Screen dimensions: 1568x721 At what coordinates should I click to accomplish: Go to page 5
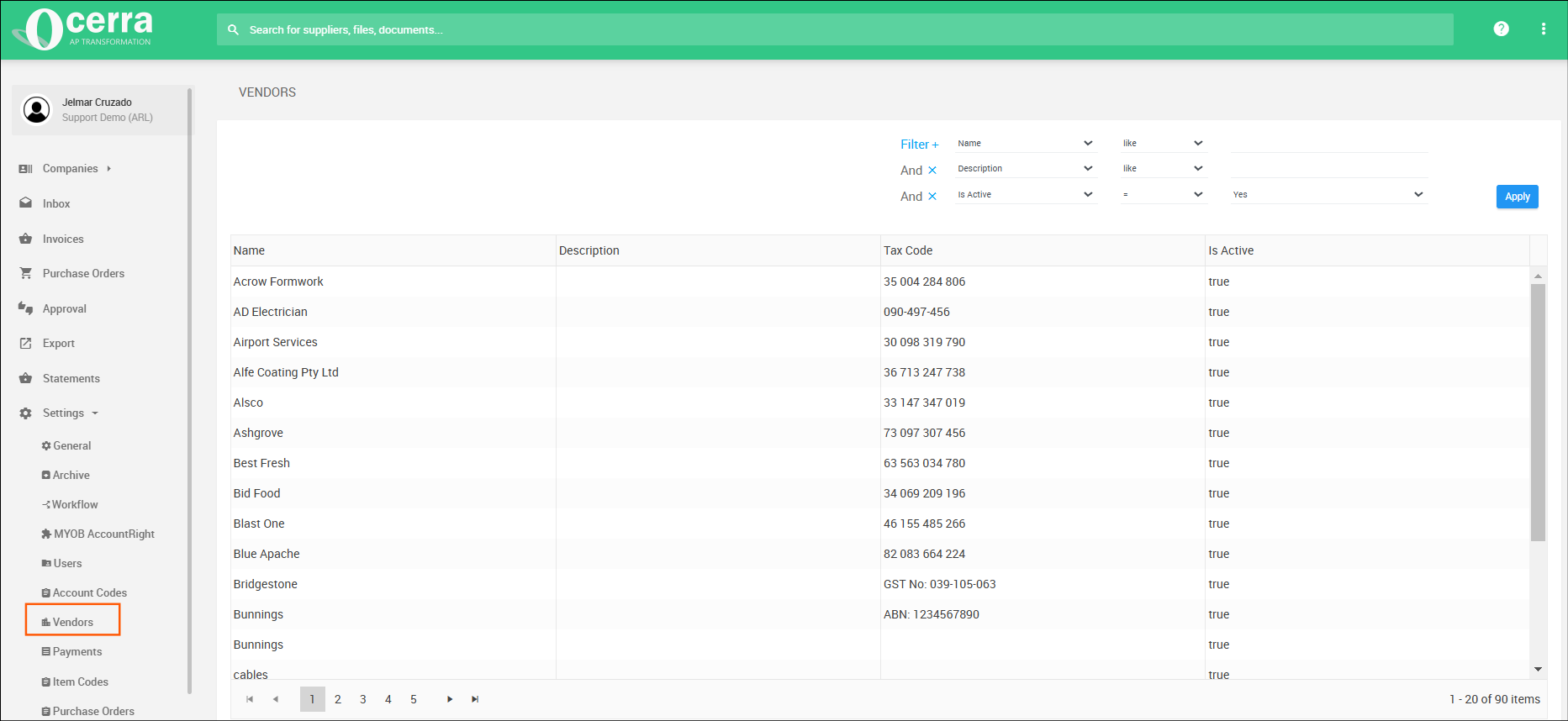(414, 699)
